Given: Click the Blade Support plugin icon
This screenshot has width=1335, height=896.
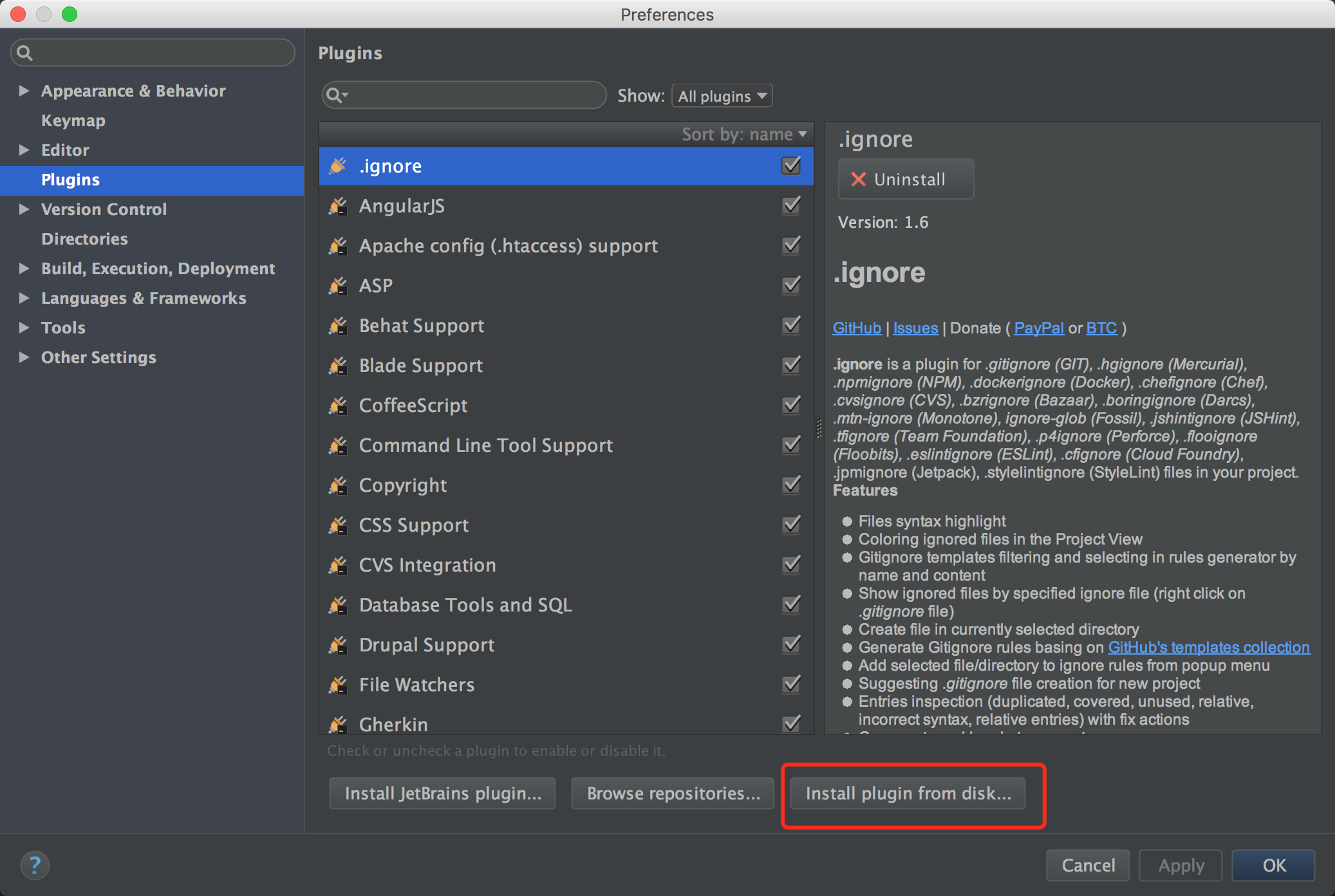Looking at the screenshot, I should click(x=338, y=366).
